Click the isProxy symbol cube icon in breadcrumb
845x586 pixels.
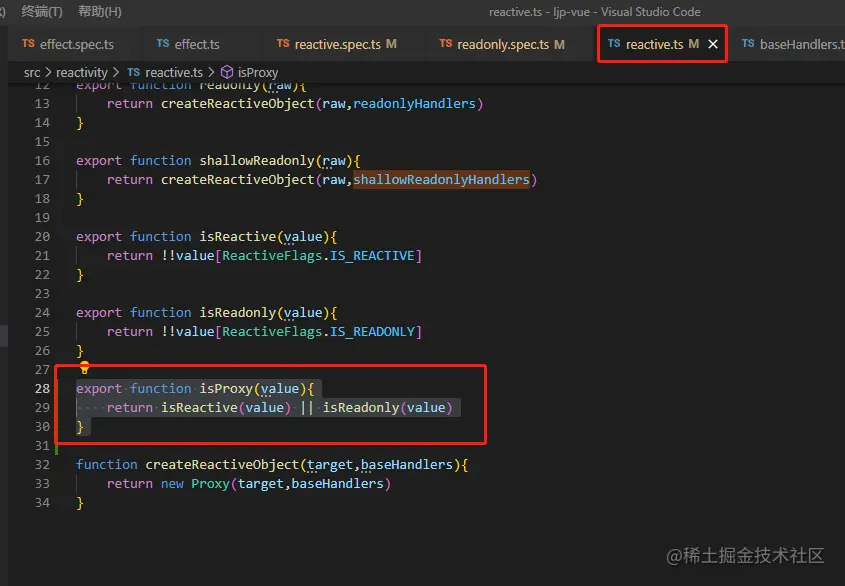tap(227, 72)
